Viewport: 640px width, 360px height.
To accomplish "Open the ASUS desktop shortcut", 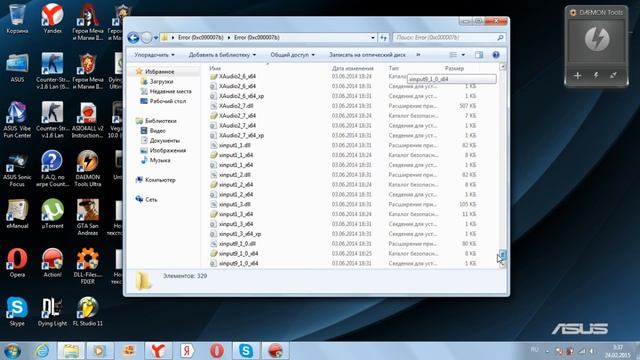I will click(x=17, y=67).
